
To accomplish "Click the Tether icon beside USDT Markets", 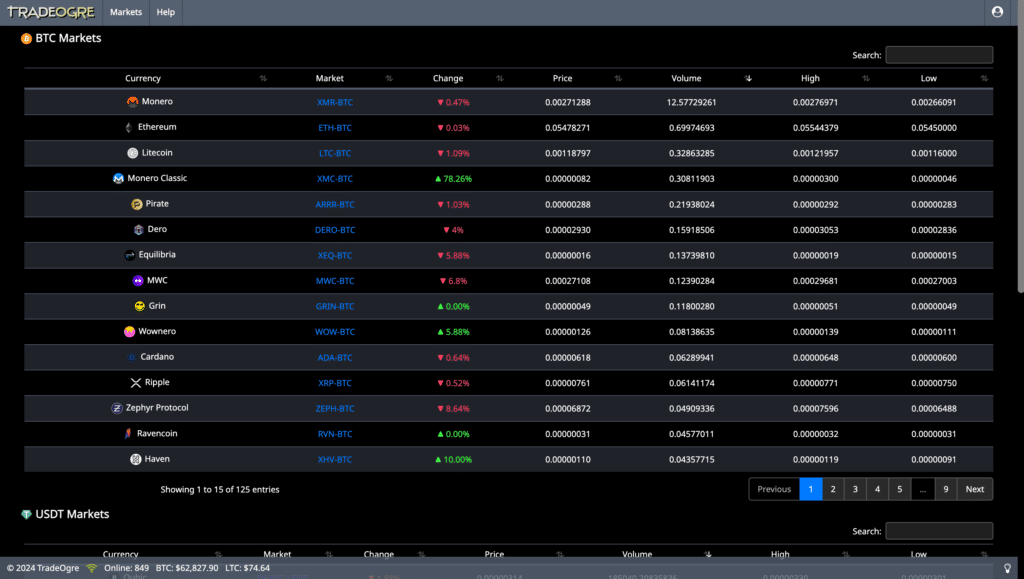I will pos(26,514).
